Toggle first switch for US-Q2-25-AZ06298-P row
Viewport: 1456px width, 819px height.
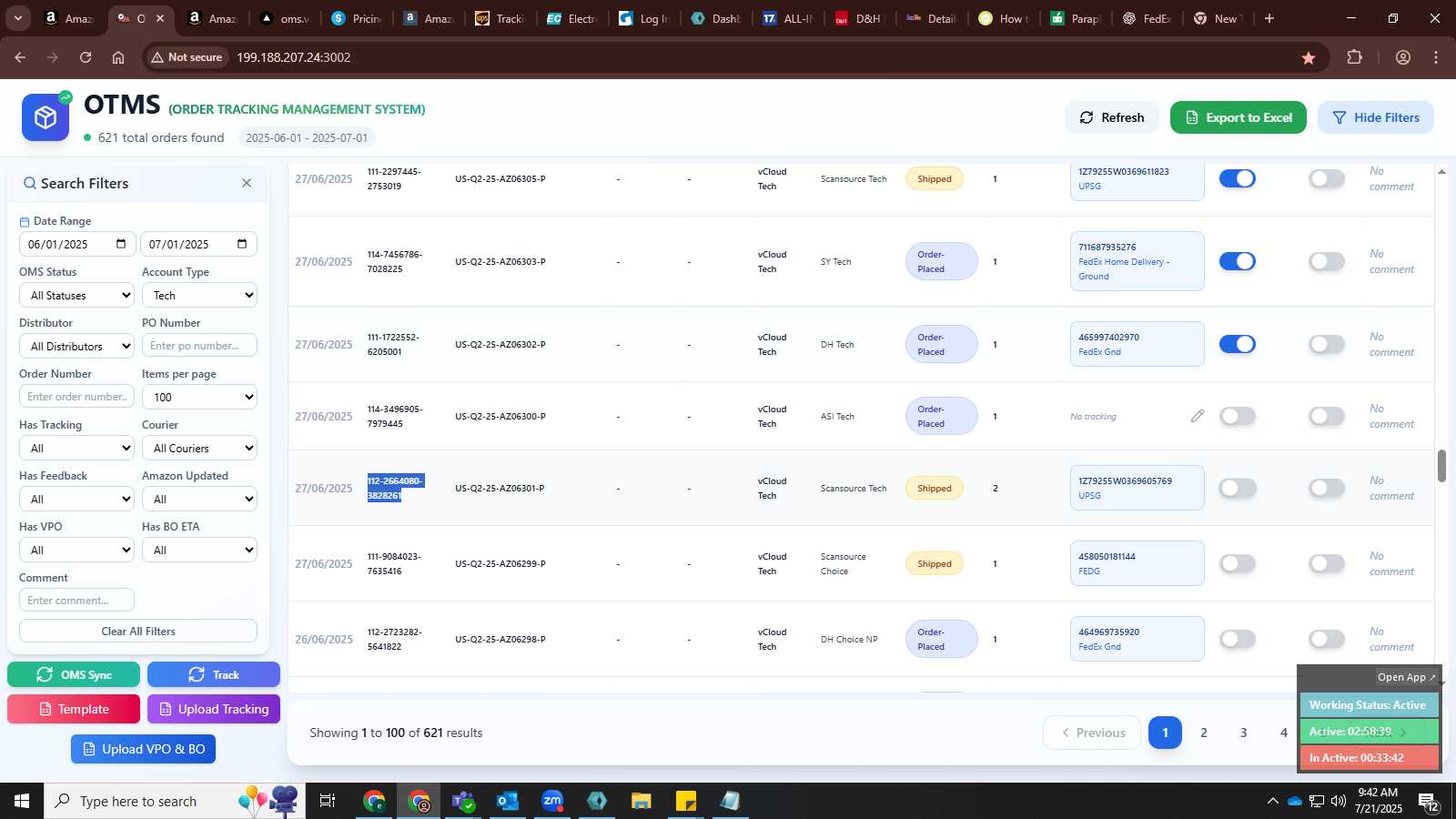[1237, 639]
